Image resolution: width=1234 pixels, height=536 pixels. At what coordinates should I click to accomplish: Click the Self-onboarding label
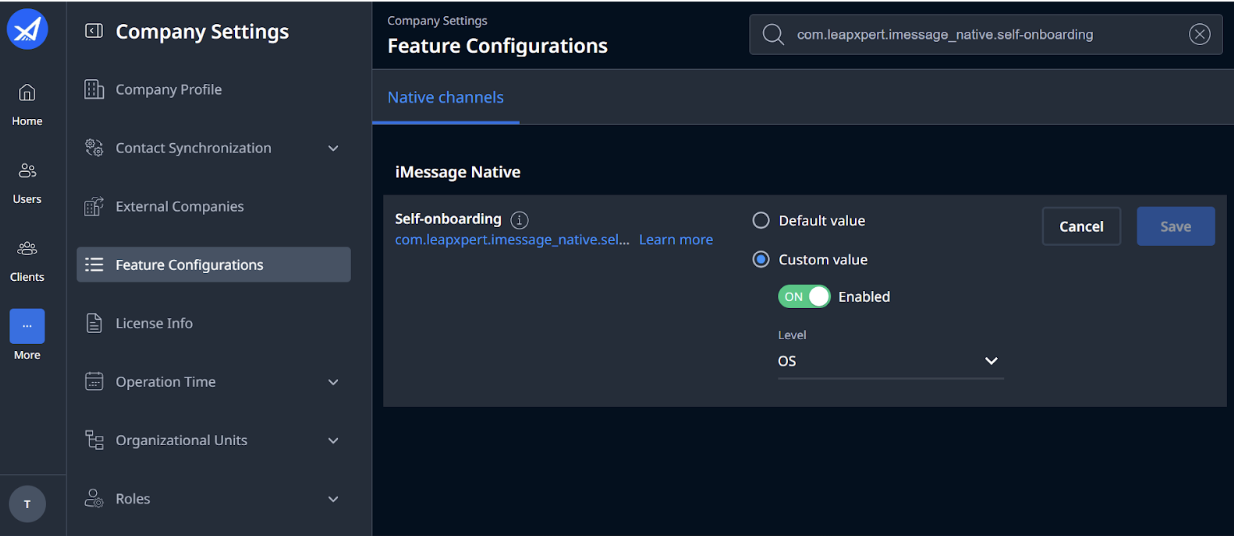(x=448, y=219)
